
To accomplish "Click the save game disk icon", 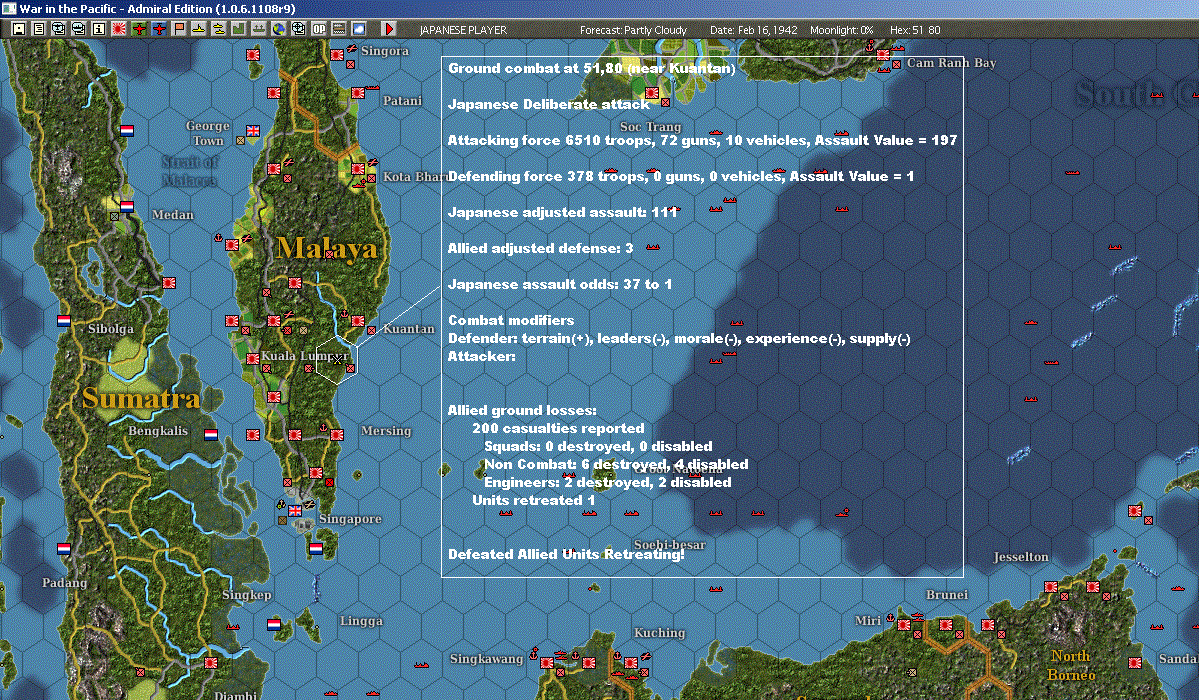I will [19, 29].
